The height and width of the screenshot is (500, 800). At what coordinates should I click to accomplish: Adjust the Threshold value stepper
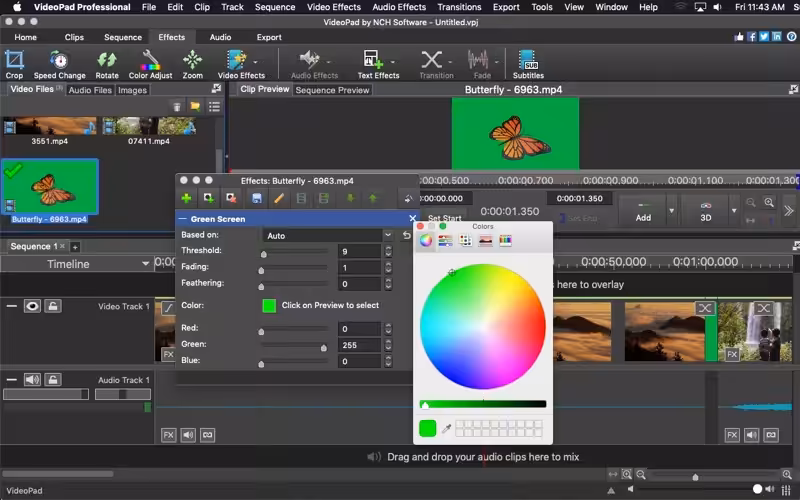(388, 251)
